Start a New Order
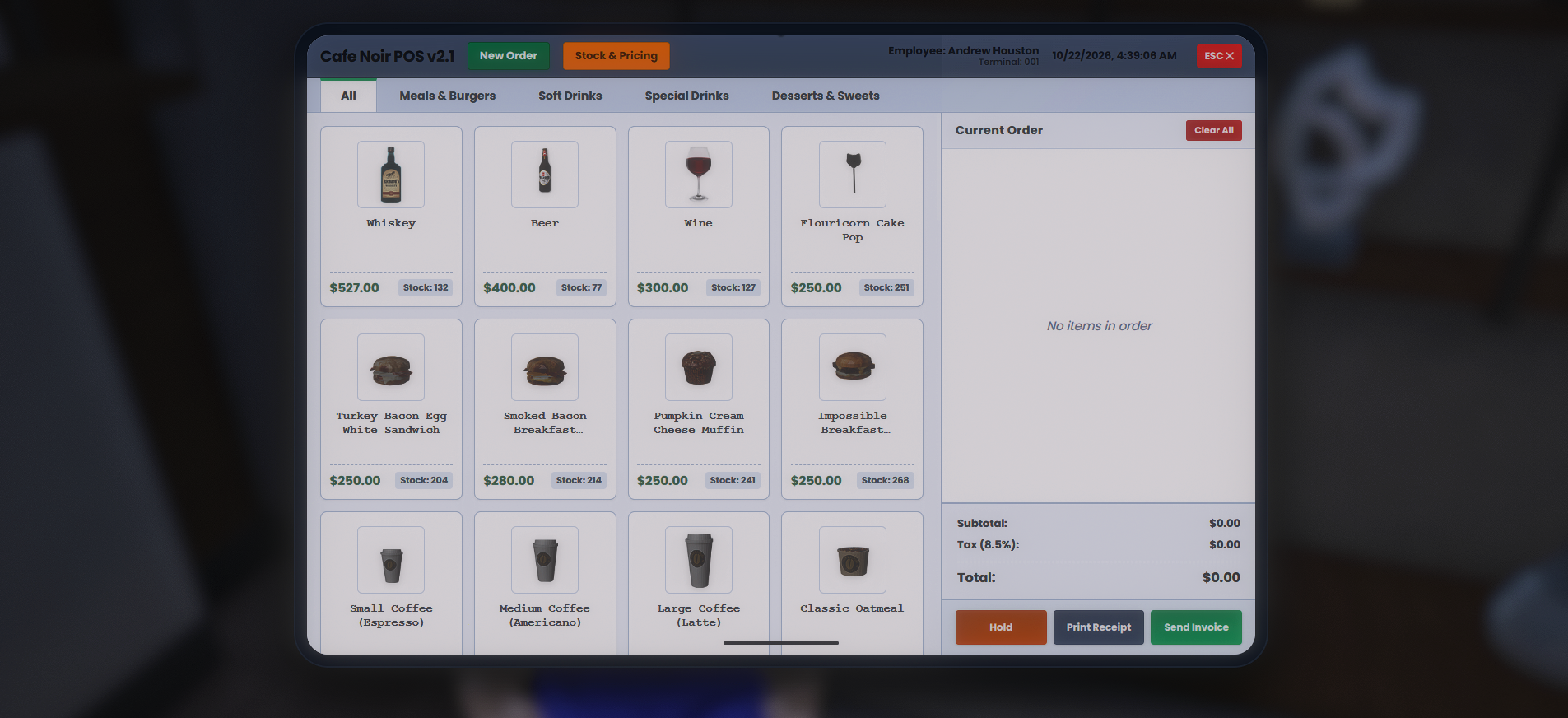This screenshot has height=718, width=1568. pyautogui.click(x=509, y=56)
